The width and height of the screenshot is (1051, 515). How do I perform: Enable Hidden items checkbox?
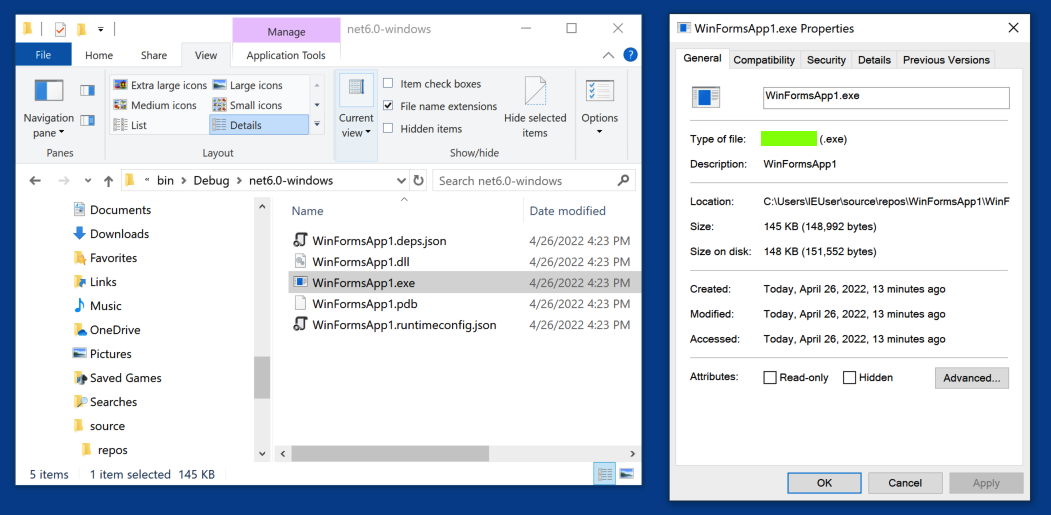click(x=388, y=128)
